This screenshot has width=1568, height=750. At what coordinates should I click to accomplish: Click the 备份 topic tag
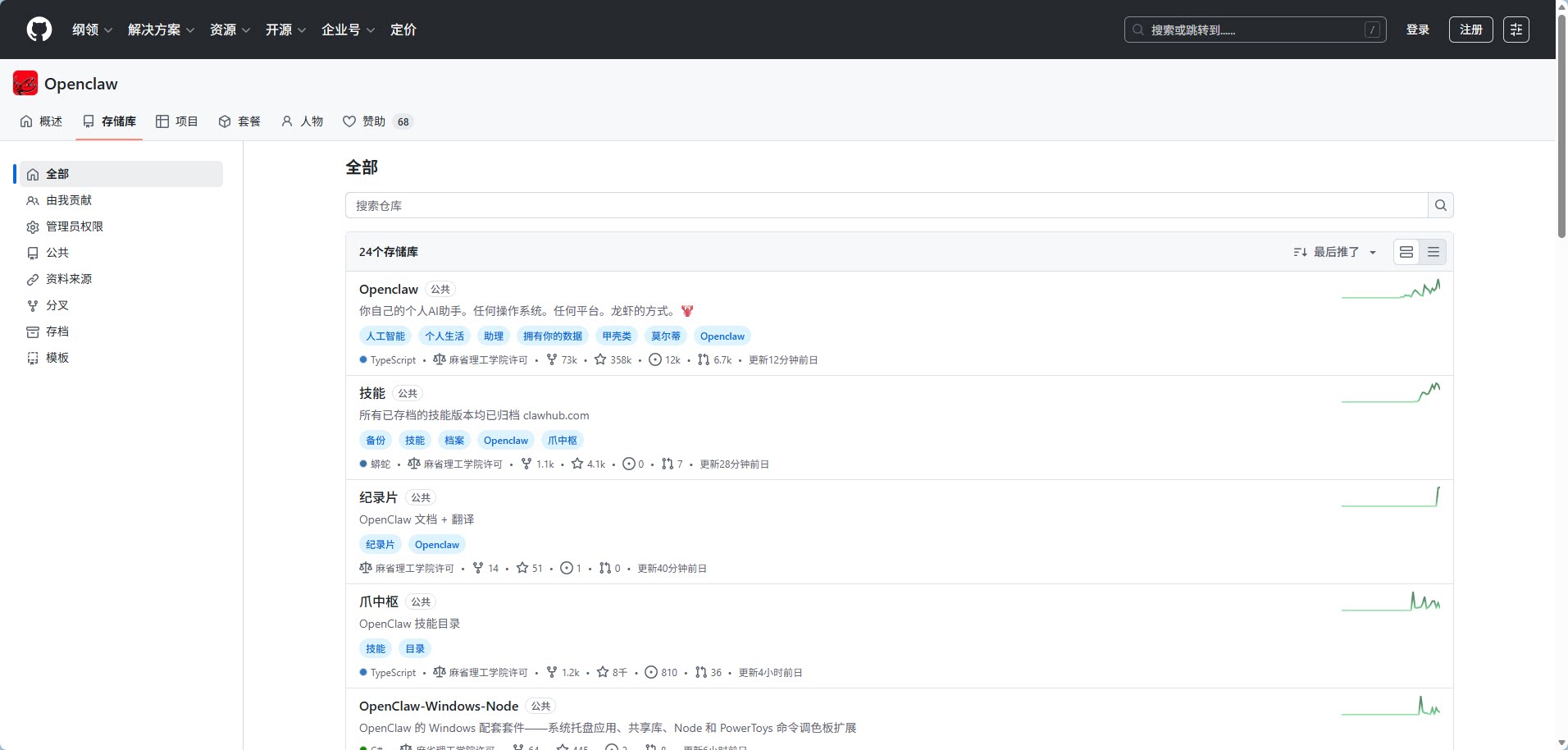point(376,440)
